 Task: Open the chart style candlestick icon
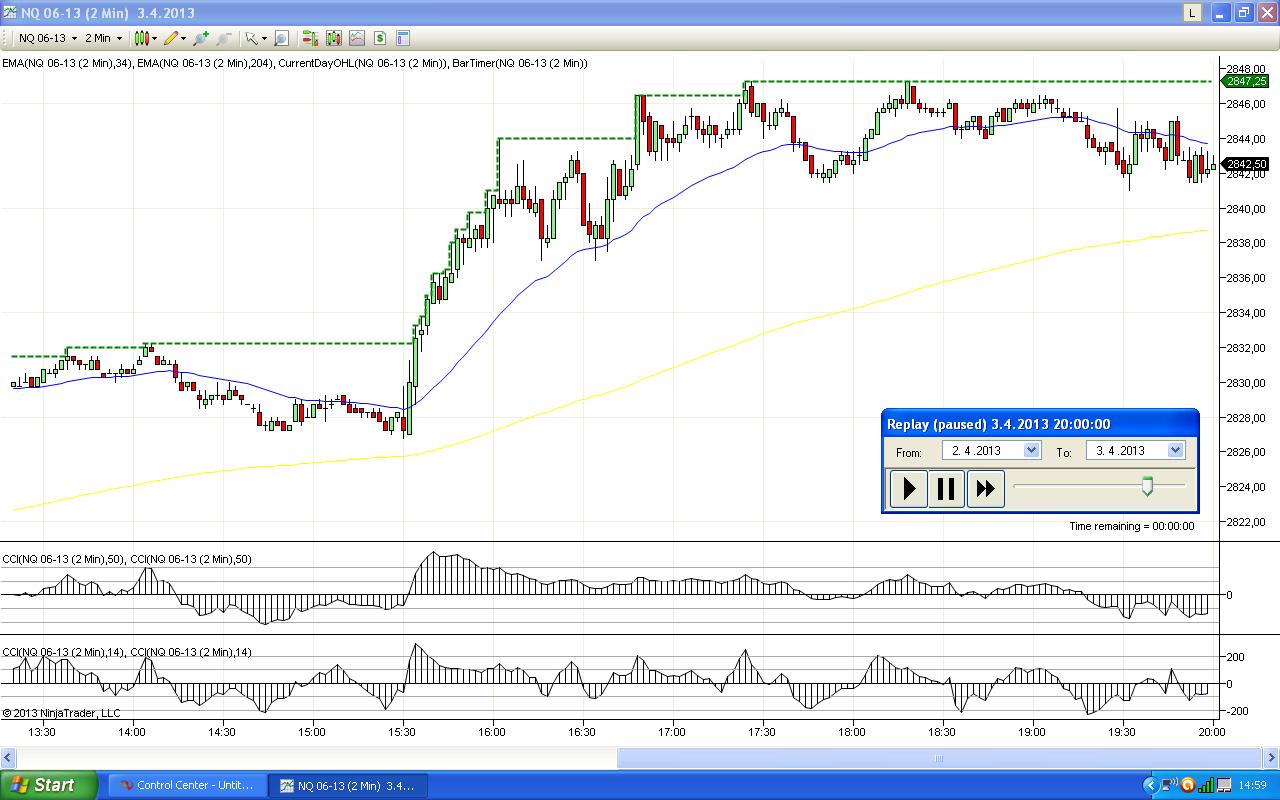(x=141, y=38)
